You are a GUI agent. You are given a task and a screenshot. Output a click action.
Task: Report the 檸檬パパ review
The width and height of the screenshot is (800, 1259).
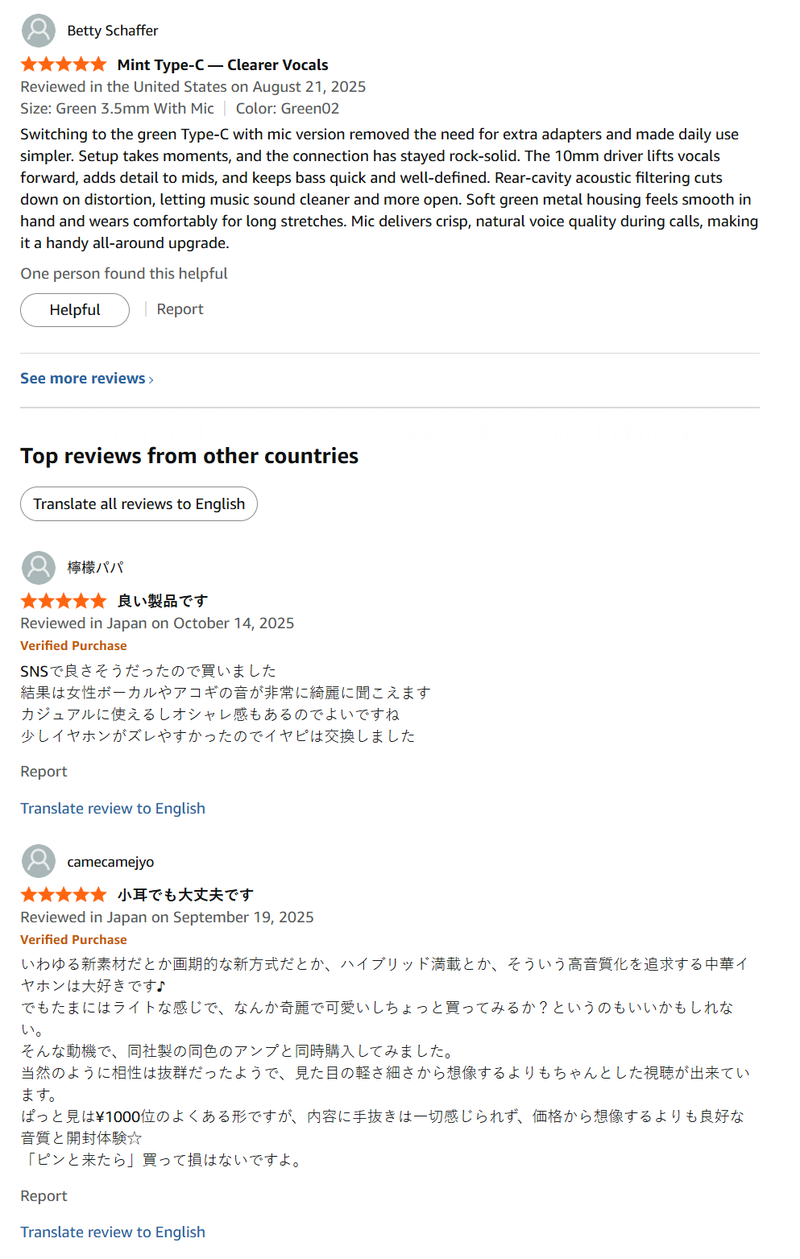(x=44, y=772)
